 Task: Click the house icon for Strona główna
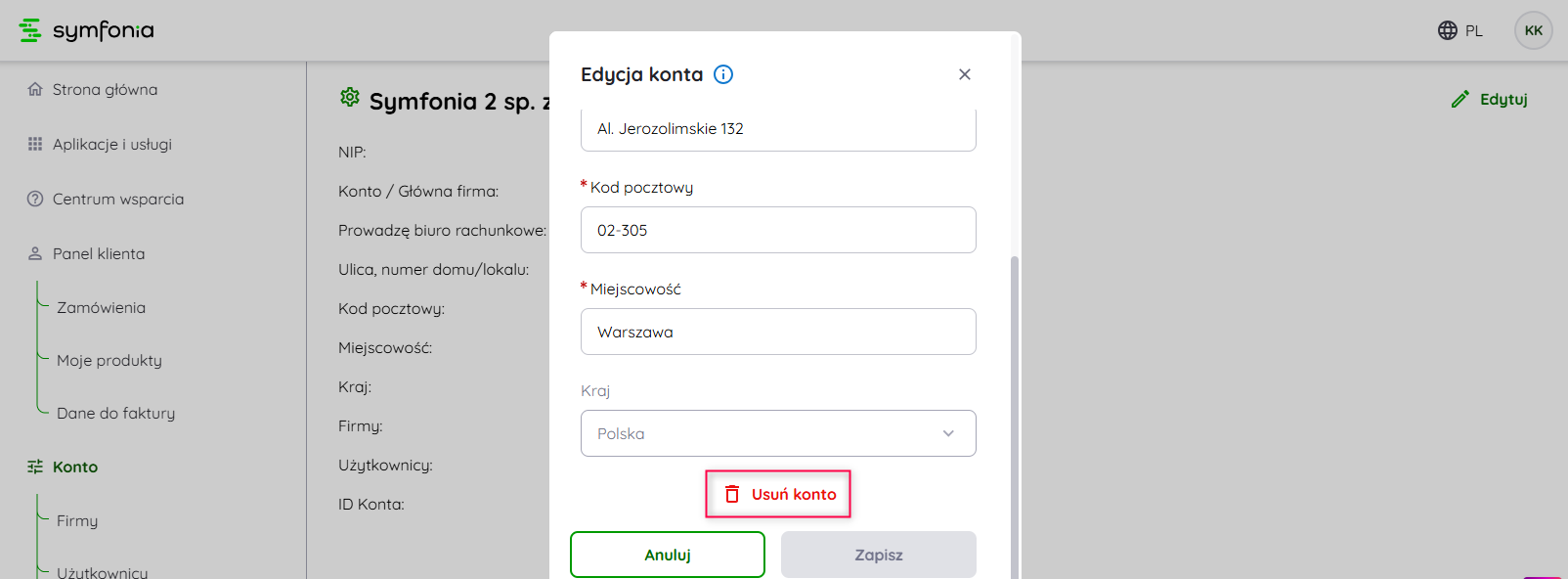35,89
